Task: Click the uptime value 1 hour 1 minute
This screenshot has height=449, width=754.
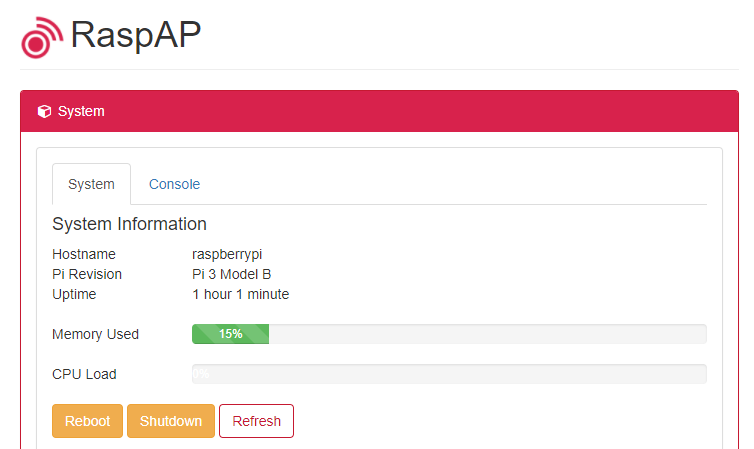Action: 240,294
